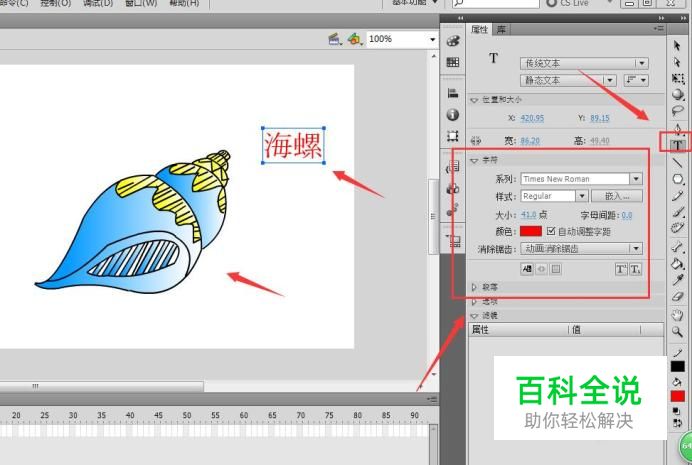This screenshot has width=692, height=465.
Task: Select the Bone tool
Action: [x=677, y=247]
